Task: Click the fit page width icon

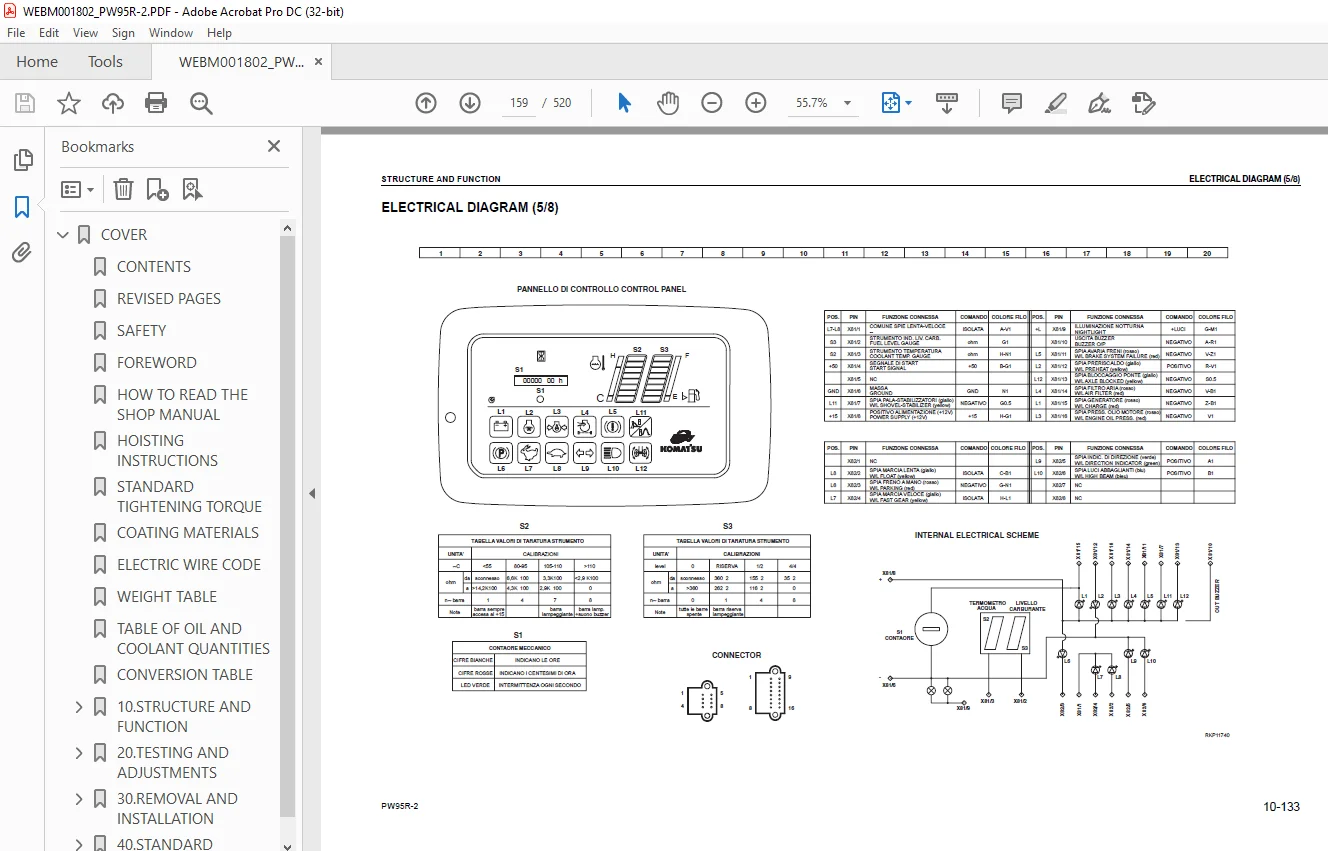Action: pos(890,103)
